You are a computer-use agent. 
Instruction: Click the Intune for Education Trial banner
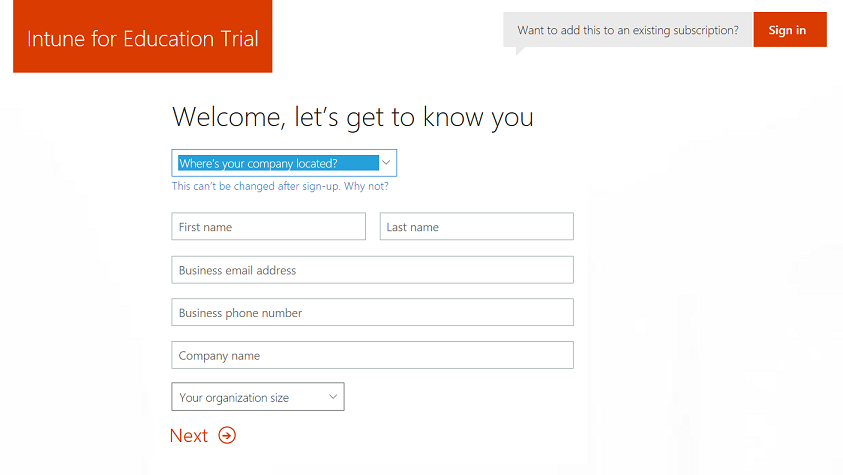[x=142, y=40]
